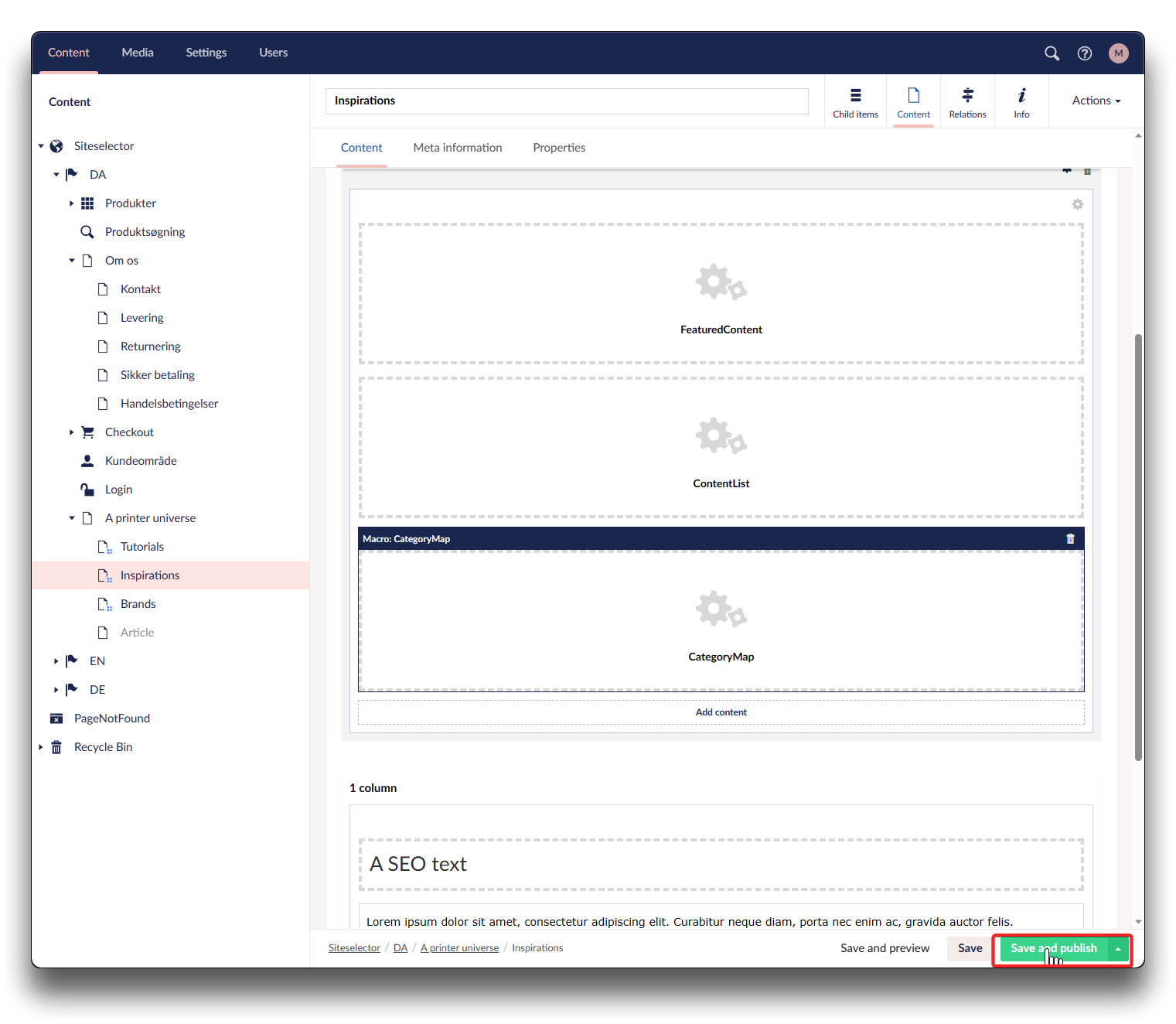Open the Relations signpost panel
This screenshot has width=1176, height=1024.
[967, 102]
